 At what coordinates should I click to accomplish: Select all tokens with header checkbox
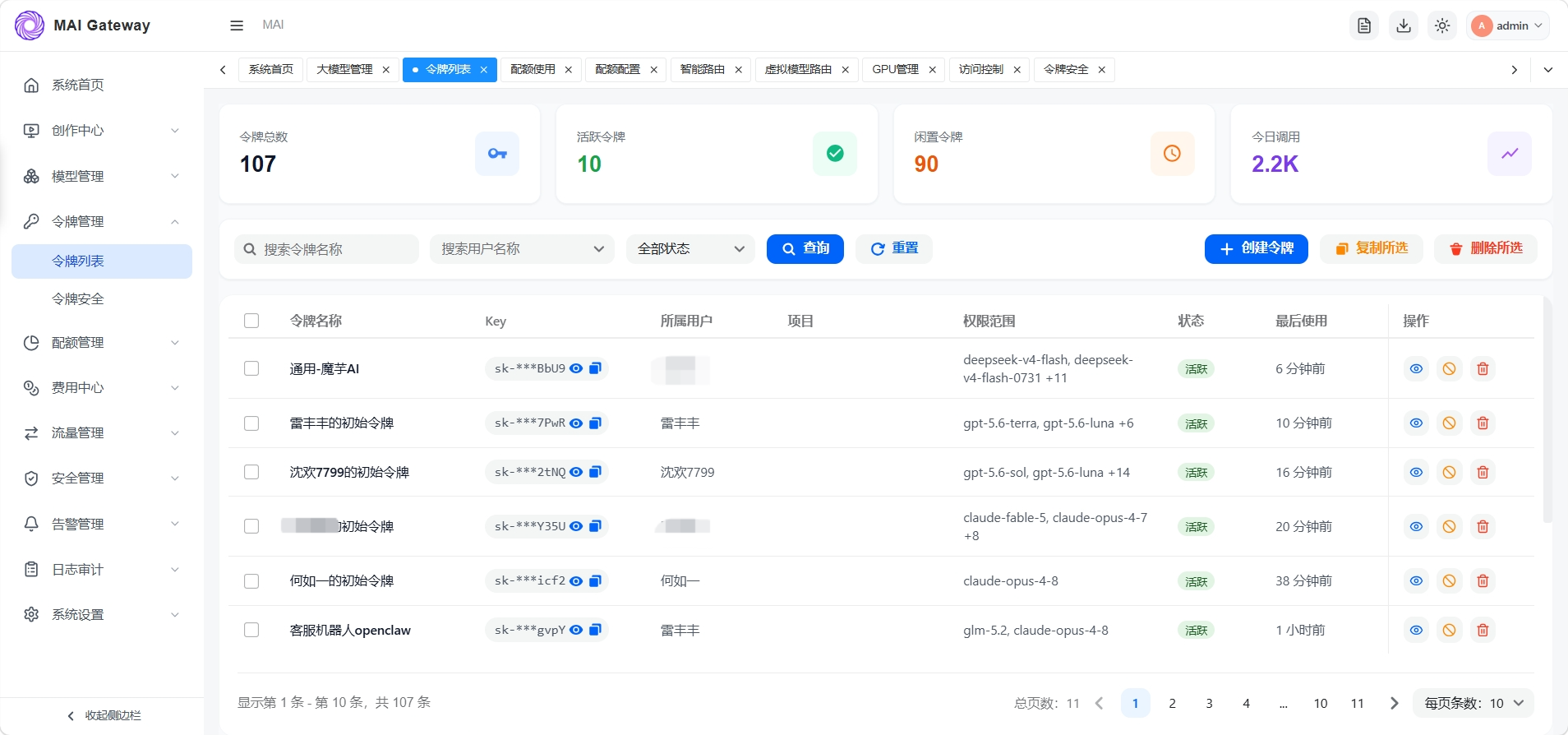251,321
